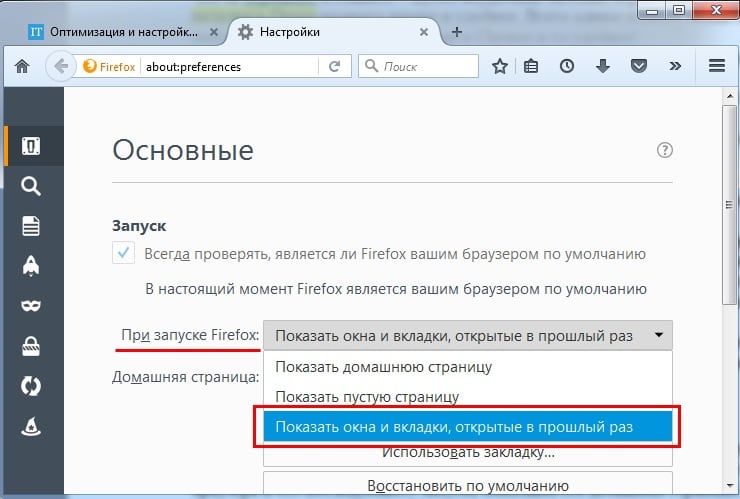Open the hamburger menu button
This screenshot has width=740, height=499.
point(716,67)
